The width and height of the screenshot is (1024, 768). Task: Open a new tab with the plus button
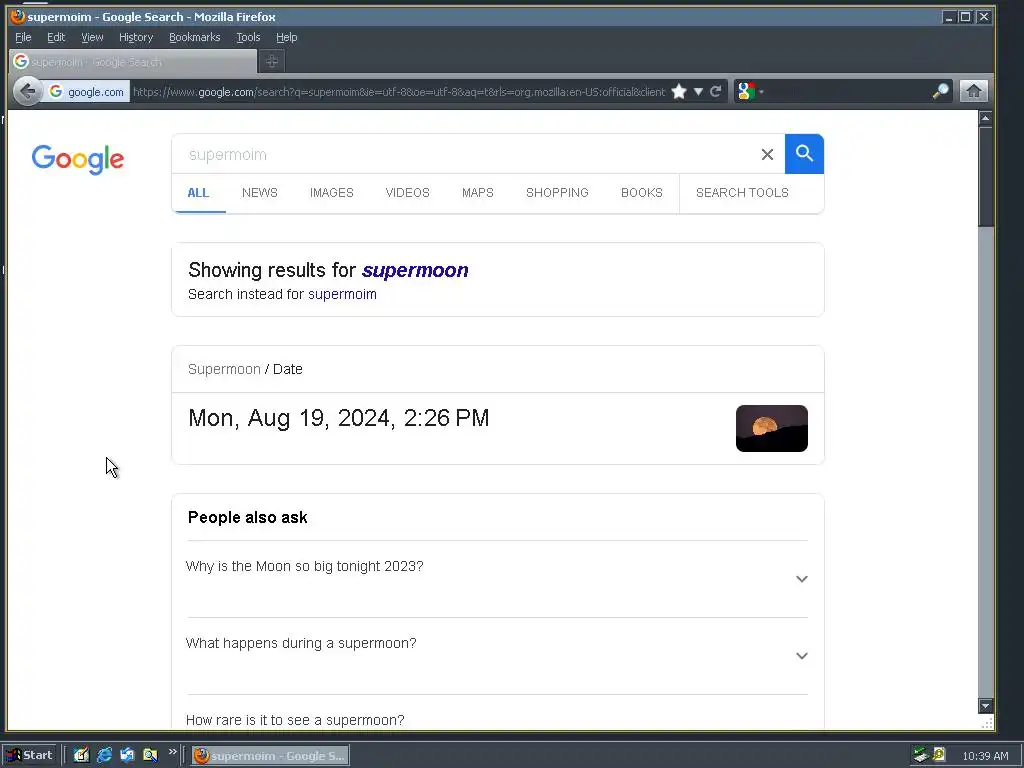coord(272,61)
